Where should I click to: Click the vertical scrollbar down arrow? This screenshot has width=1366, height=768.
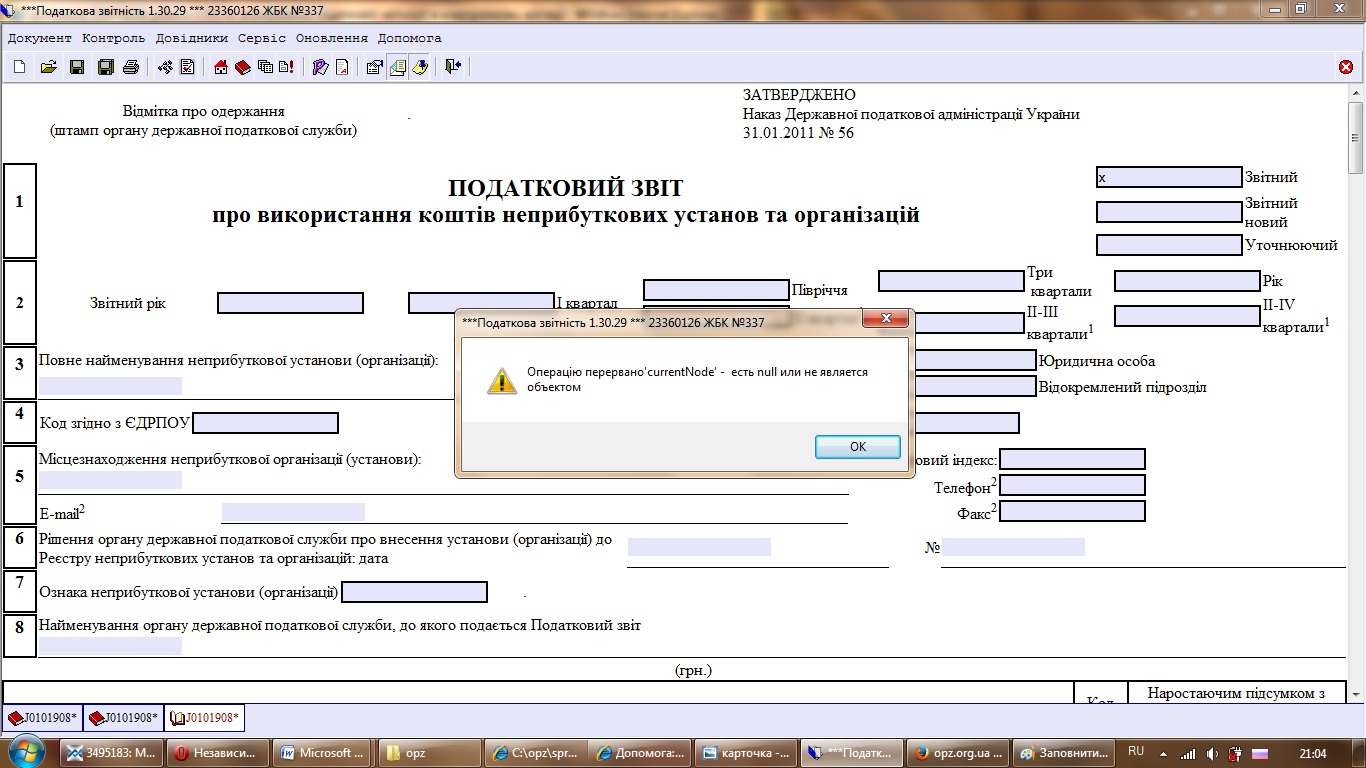point(1356,693)
